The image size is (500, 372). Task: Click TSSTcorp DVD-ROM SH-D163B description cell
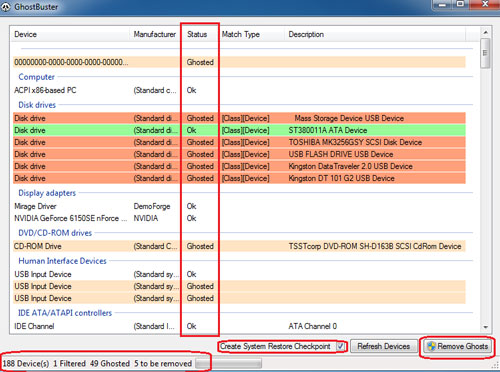pos(375,246)
